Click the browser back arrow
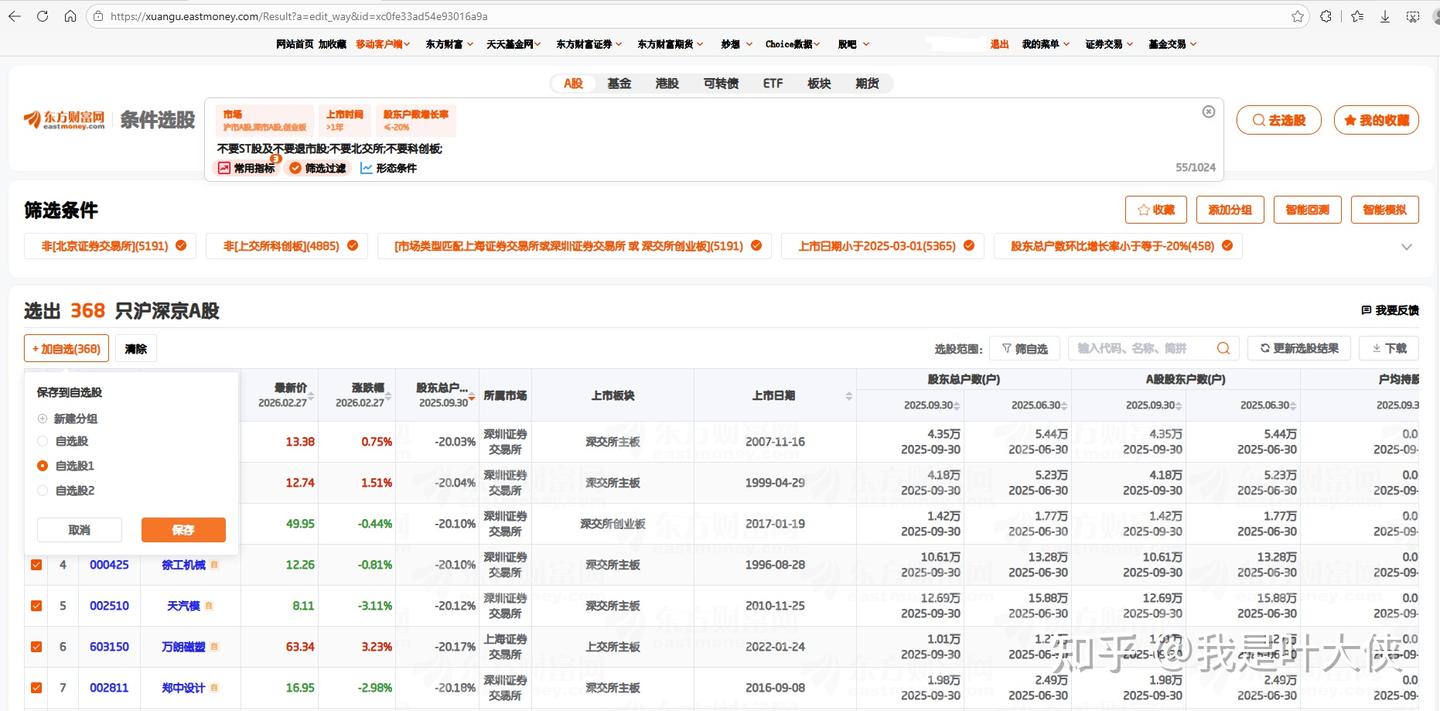This screenshot has height=711, width=1440. 14,16
